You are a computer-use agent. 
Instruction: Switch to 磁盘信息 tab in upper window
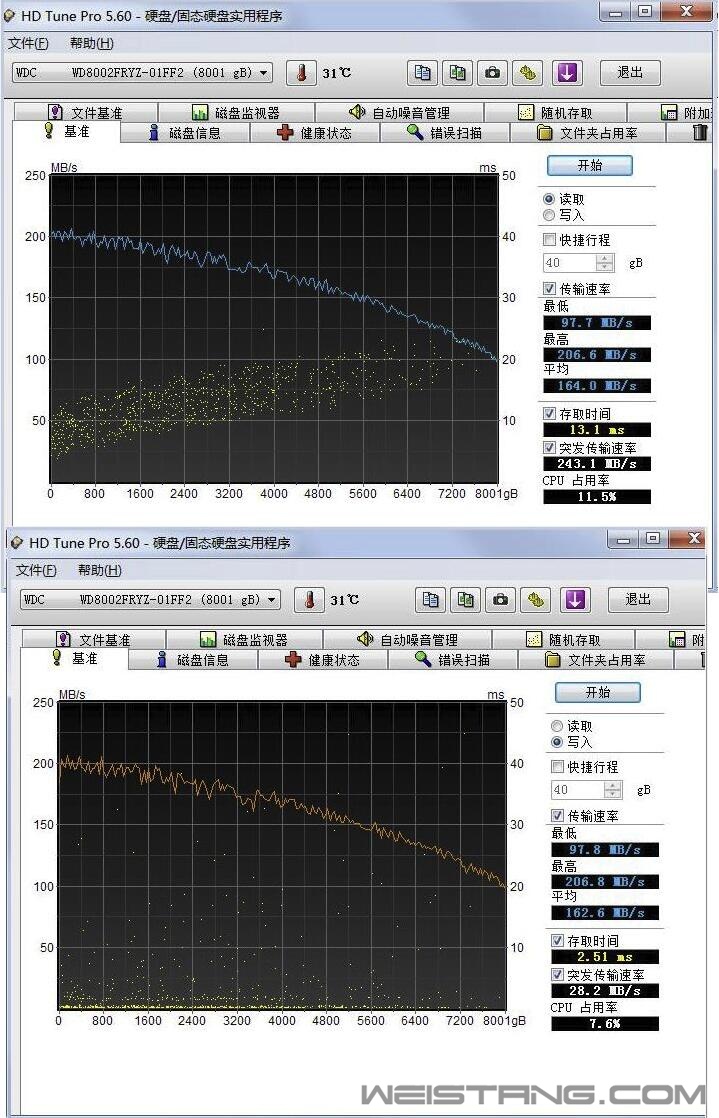point(185,133)
